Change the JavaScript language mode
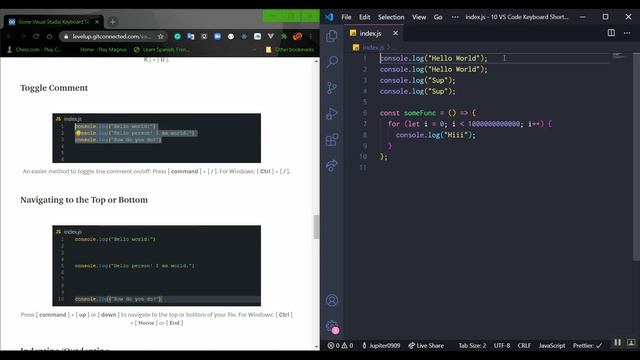 coord(552,345)
